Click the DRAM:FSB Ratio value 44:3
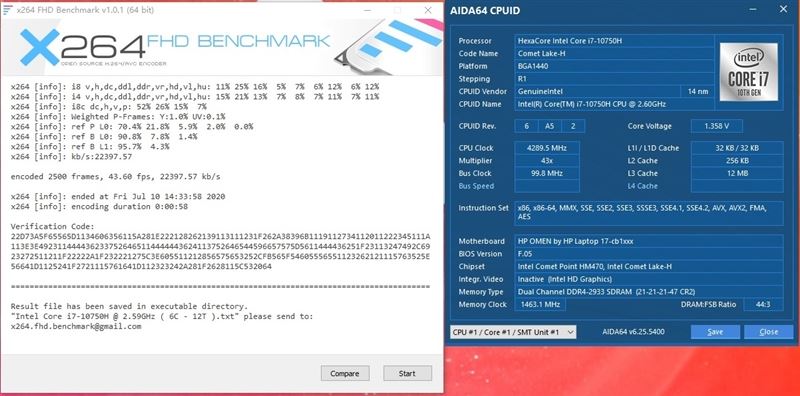Image resolution: width=800 pixels, height=396 pixels. pyautogui.click(x=763, y=305)
